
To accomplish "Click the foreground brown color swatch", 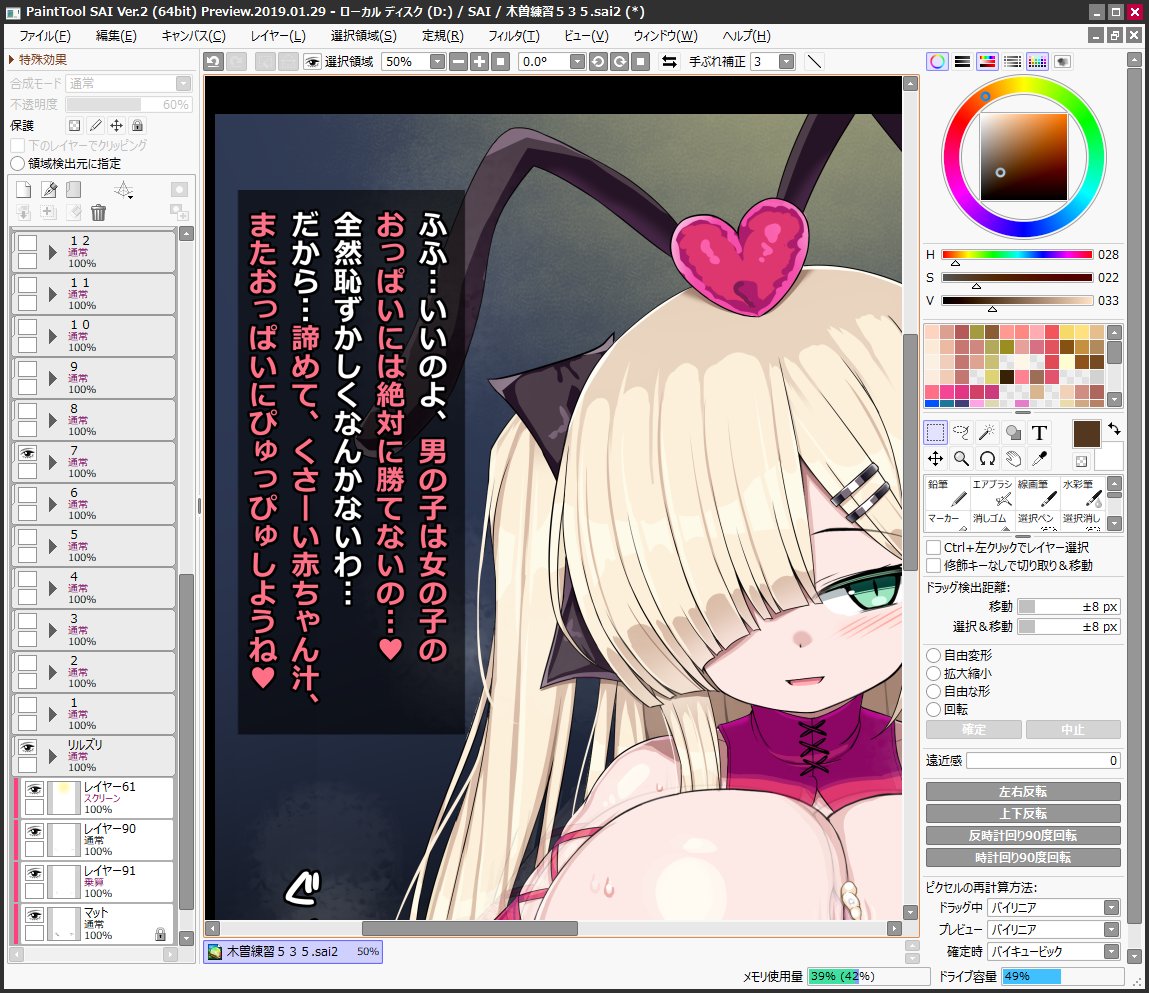I will (1087, 434).
